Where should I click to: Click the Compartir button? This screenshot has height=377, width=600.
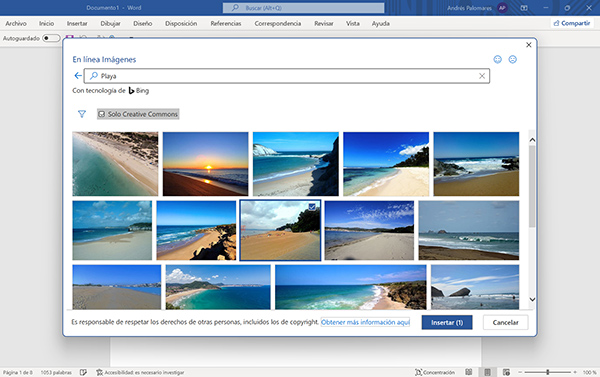tap(572, 23)
